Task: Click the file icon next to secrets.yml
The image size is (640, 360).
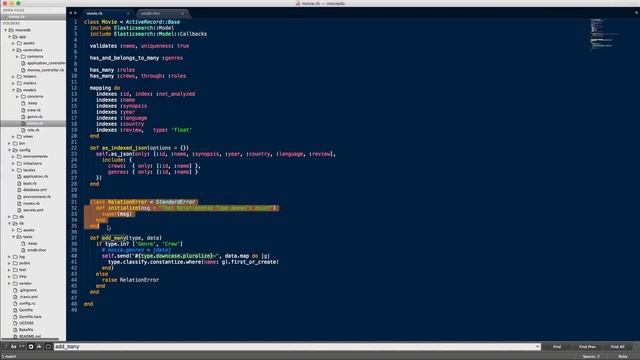Action: (x=19, y=210)
